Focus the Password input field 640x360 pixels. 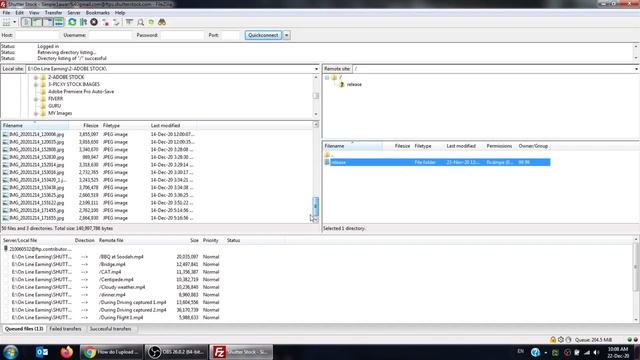(182, 35)
